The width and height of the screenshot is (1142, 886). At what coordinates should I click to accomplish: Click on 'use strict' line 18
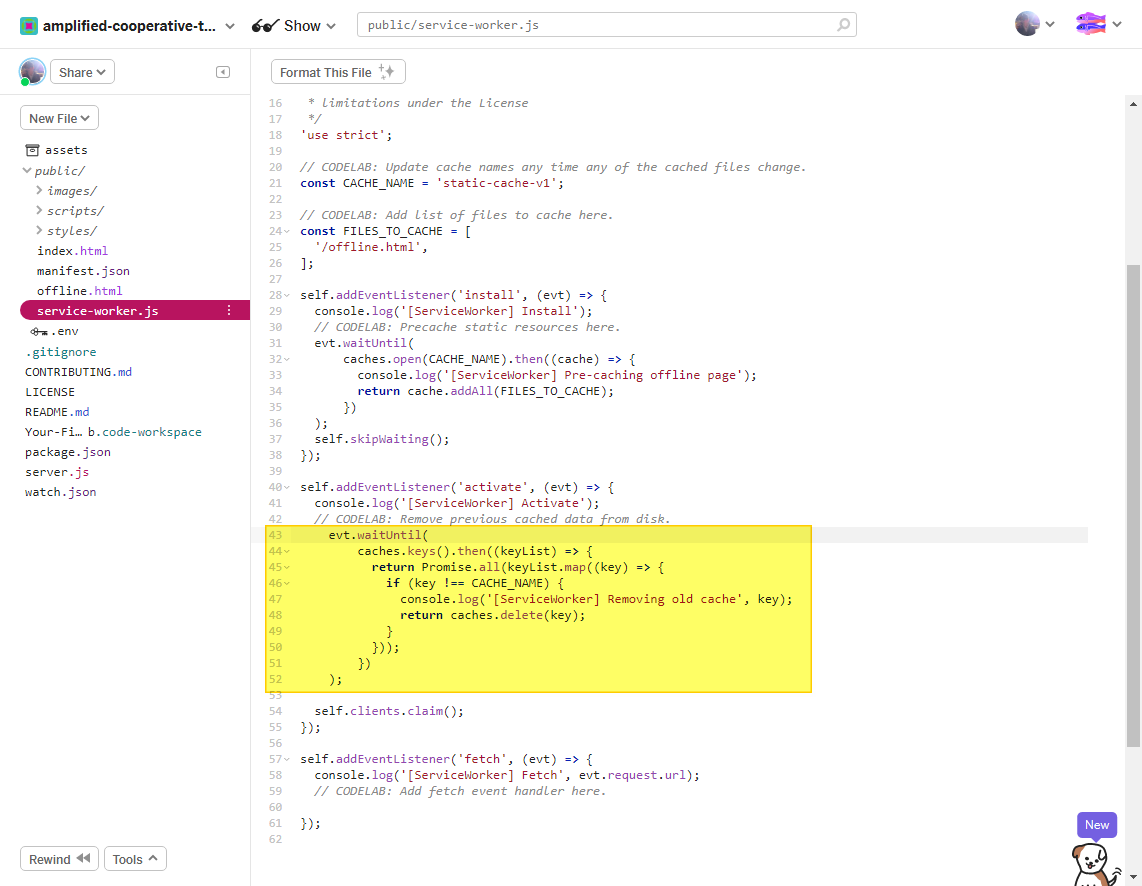click(346, 135)
